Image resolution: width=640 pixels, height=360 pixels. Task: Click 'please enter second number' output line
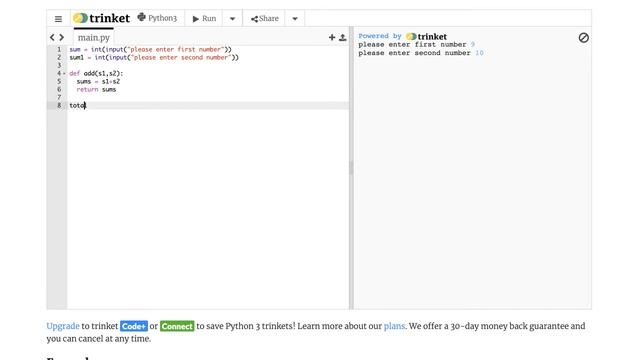(x=420, y=53)
